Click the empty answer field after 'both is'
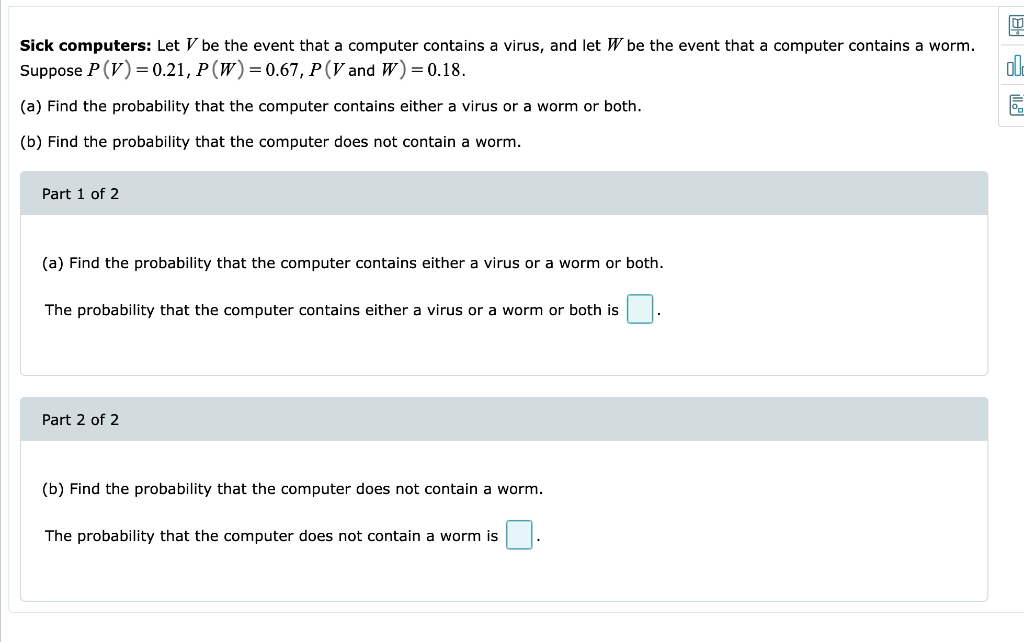 [639, 309]
